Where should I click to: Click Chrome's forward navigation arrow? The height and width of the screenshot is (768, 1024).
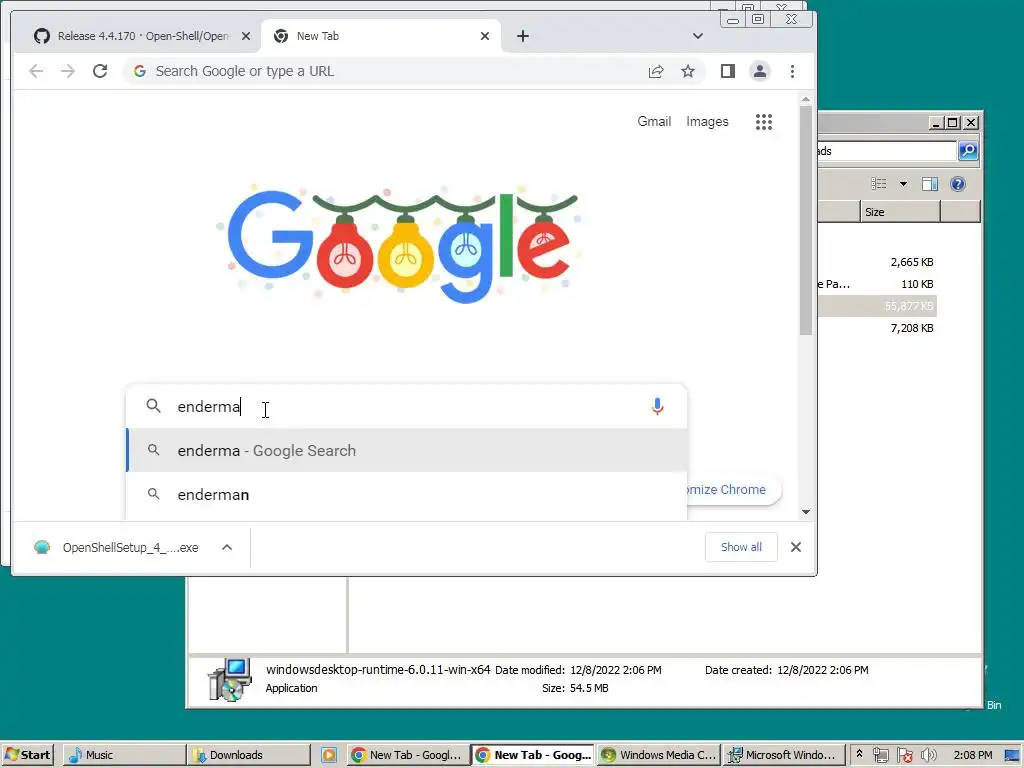[68, 71]
